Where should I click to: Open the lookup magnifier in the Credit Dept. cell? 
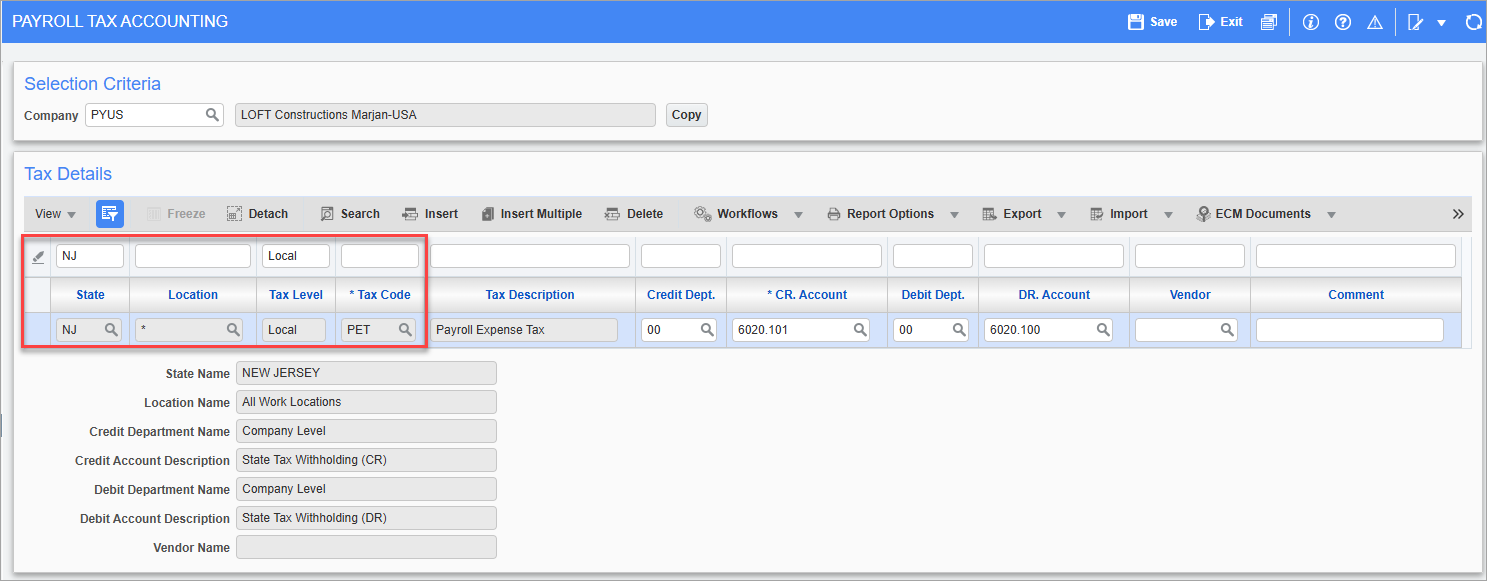(x=706, y=329)
